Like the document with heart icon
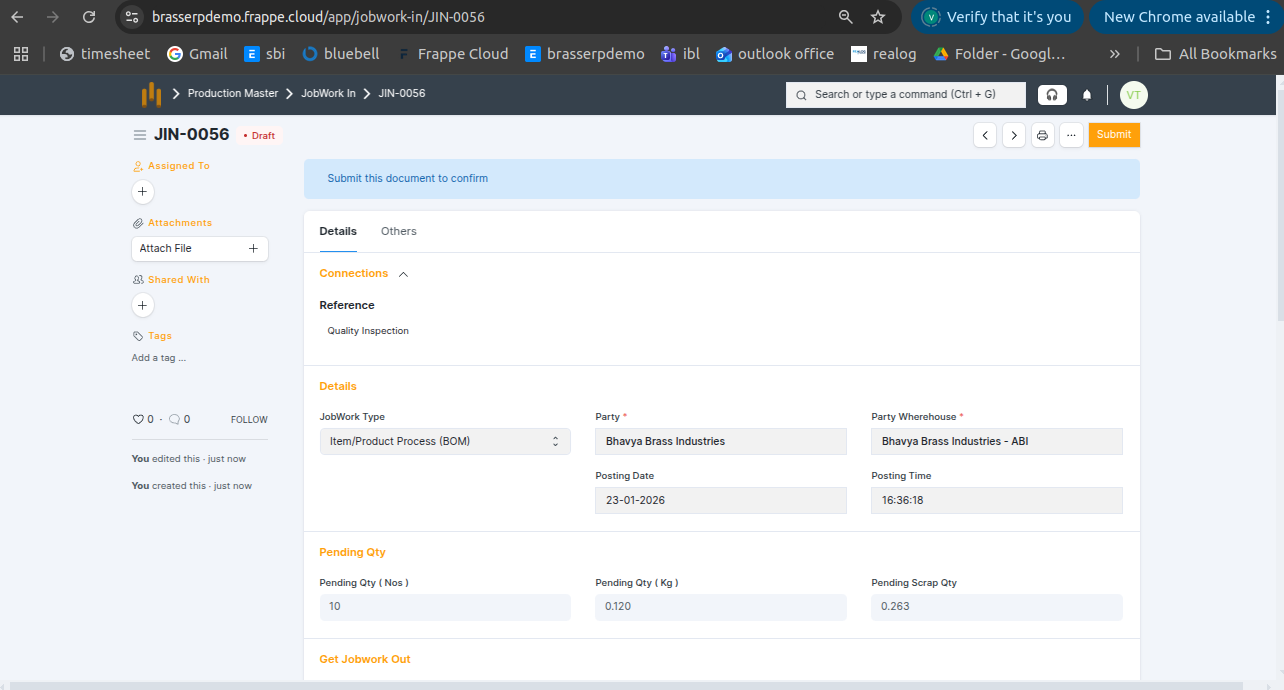This screenshot has width=1284, height=690. pos(139,420)
